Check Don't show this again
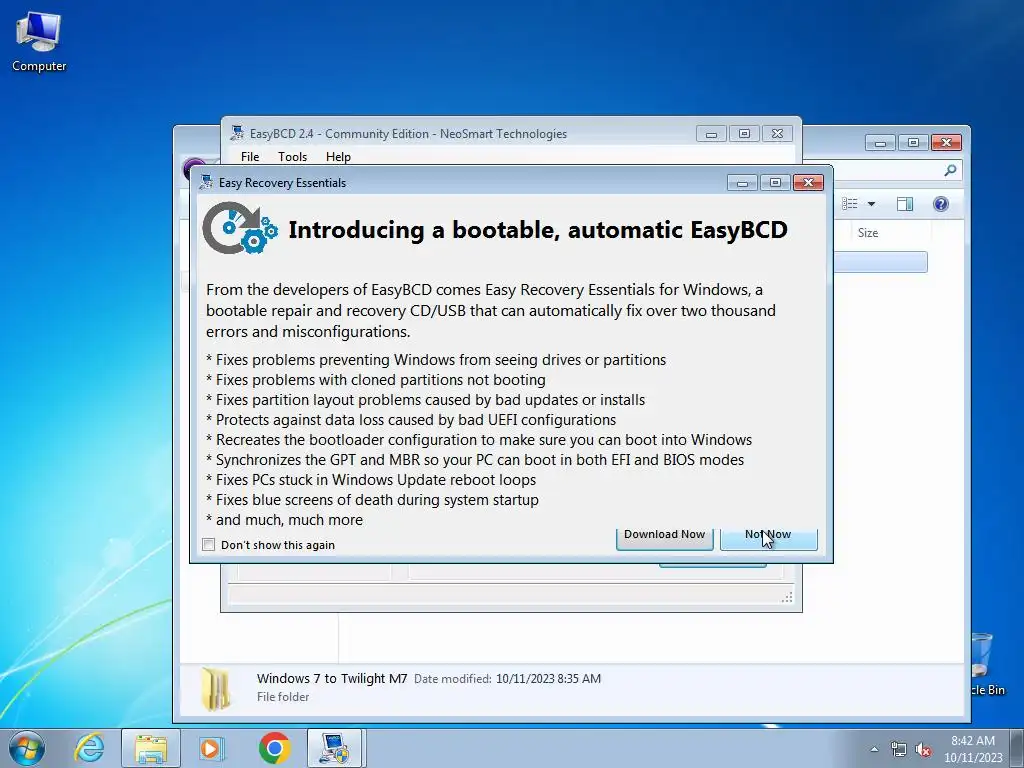 coord(209,545)
